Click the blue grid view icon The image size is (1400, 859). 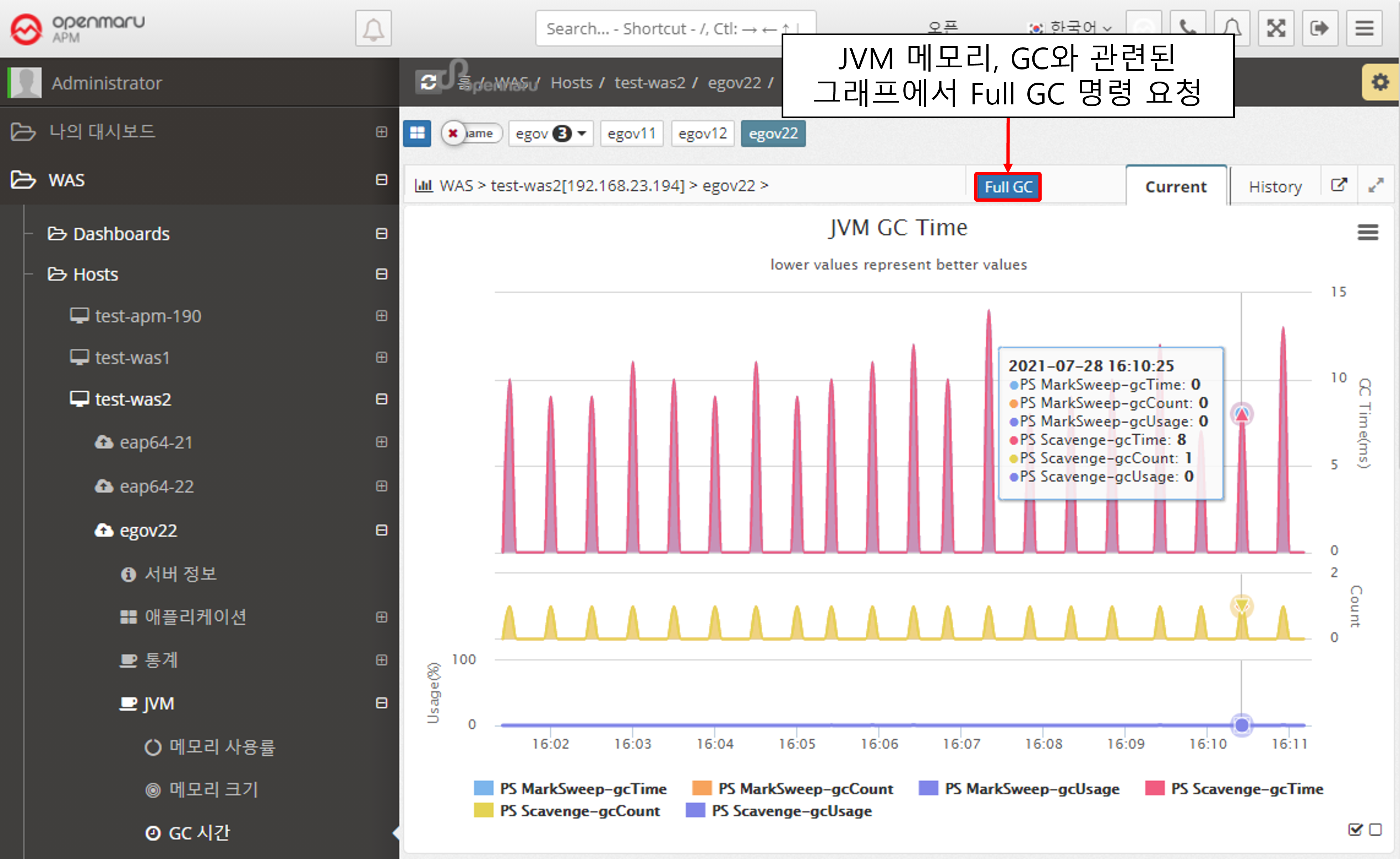coord(417,134)
